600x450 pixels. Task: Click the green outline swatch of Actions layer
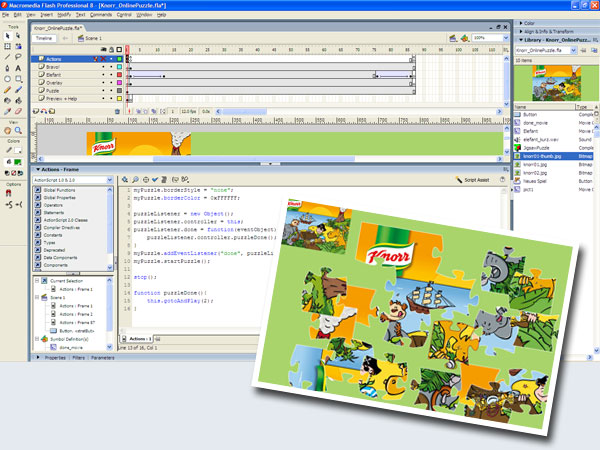(119, 59)
